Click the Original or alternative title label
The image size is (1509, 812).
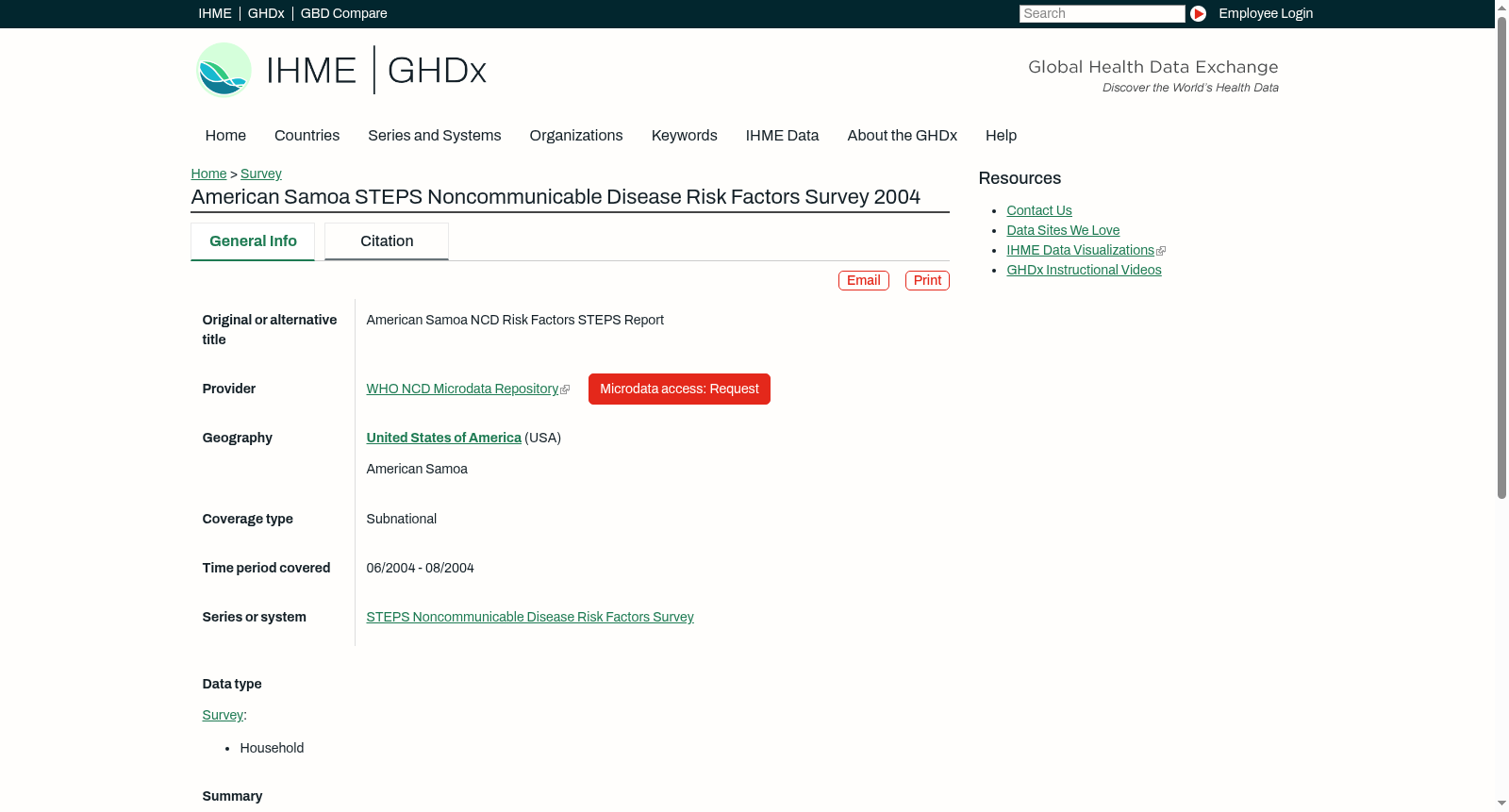point(270,330)
